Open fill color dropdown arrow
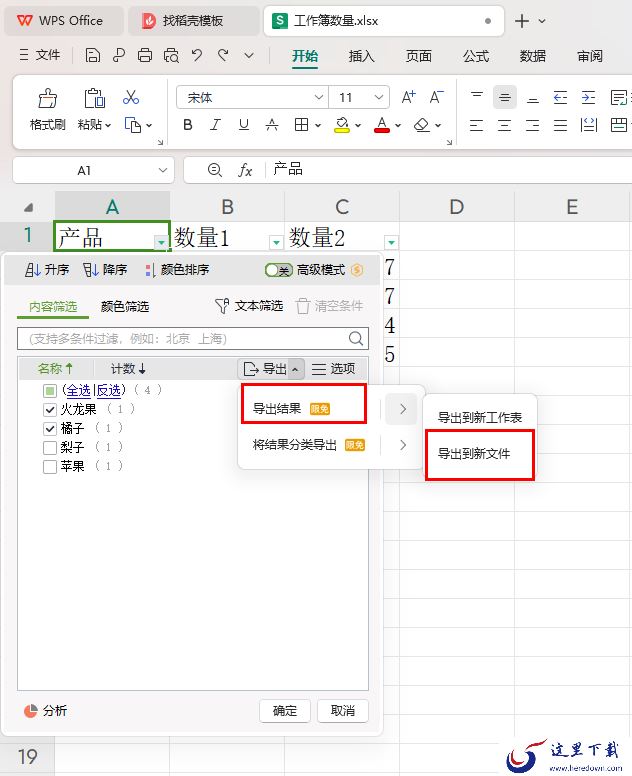This screenshot has width=632, height=776. pyautogui.click(x=358, y=125)
